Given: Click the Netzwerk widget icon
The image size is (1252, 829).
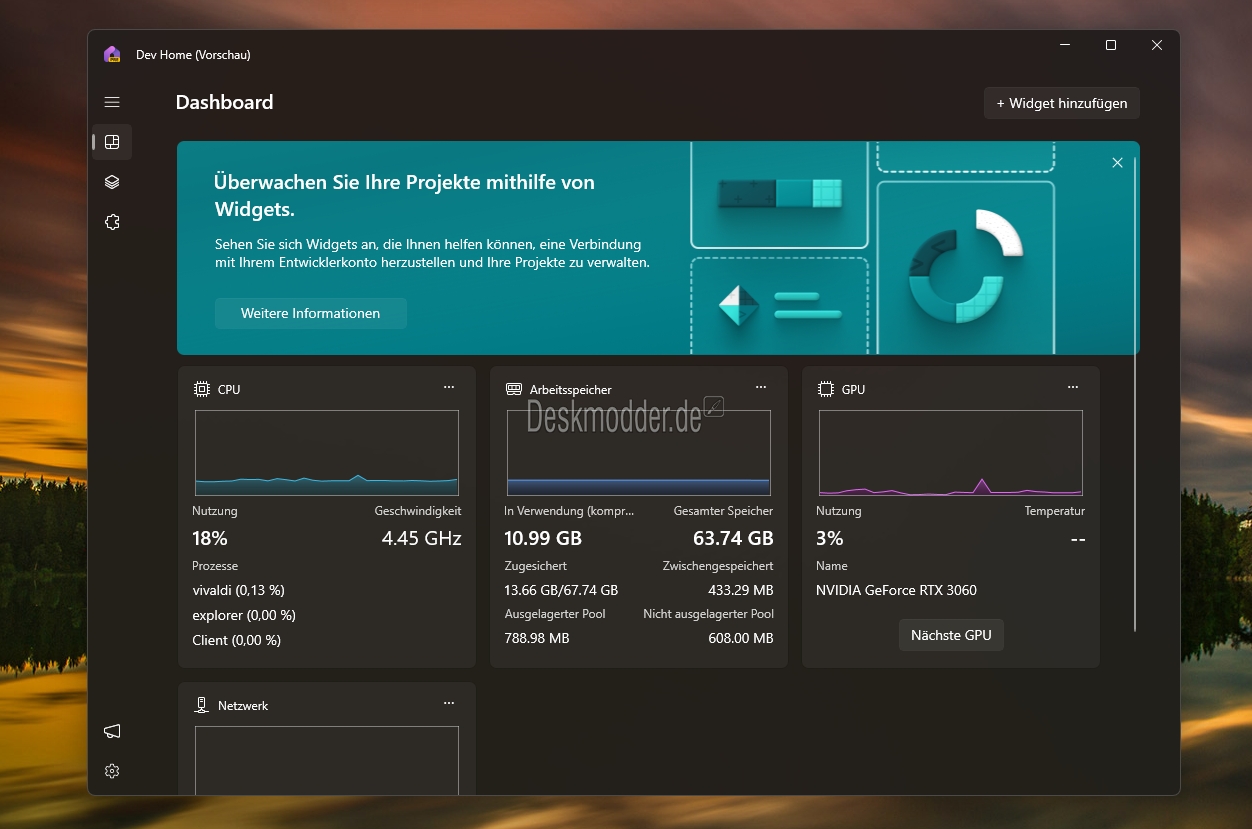Looking at the screenshot, I should click(x=202, y=705).
